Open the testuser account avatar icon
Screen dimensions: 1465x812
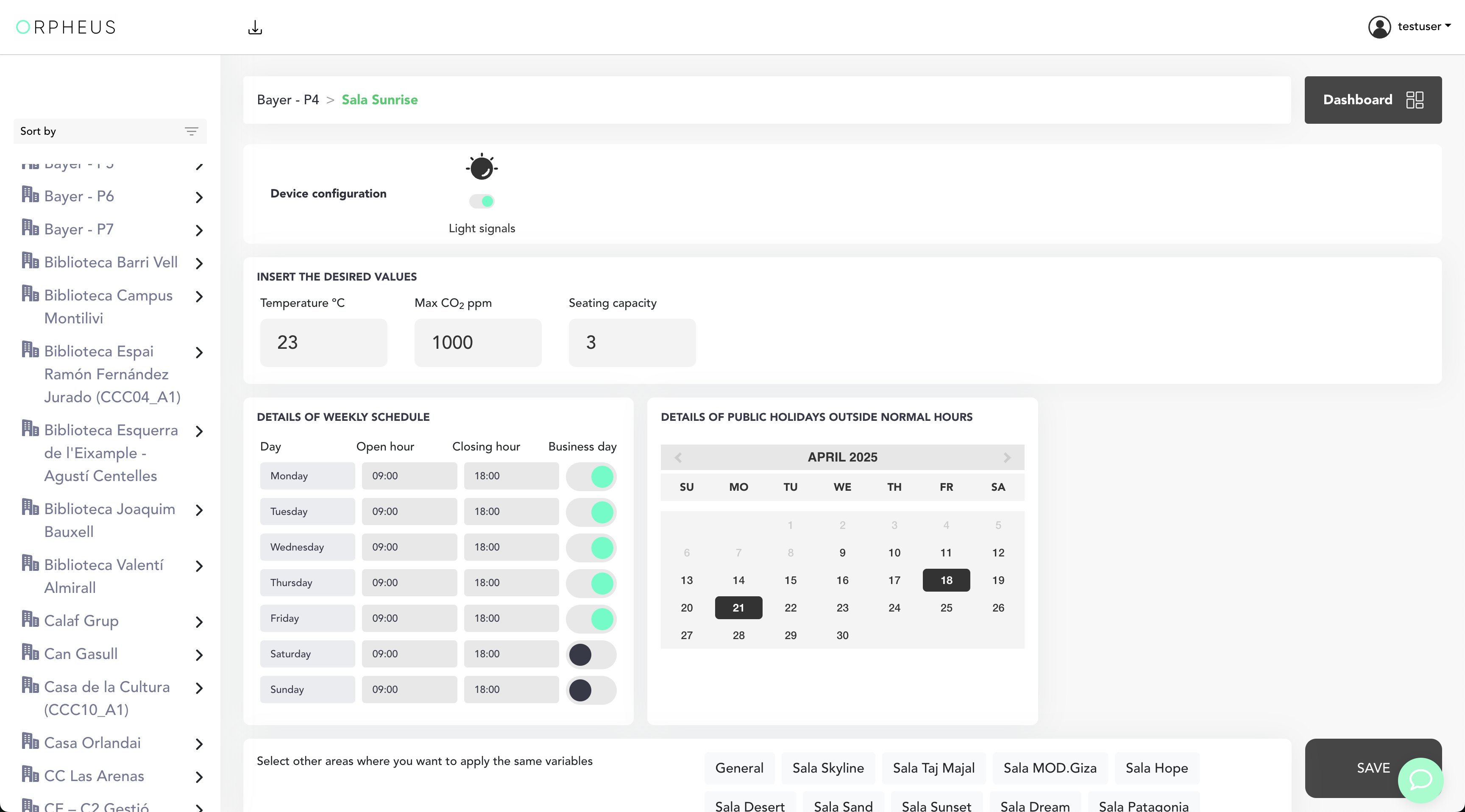[x=1379, y=27]
